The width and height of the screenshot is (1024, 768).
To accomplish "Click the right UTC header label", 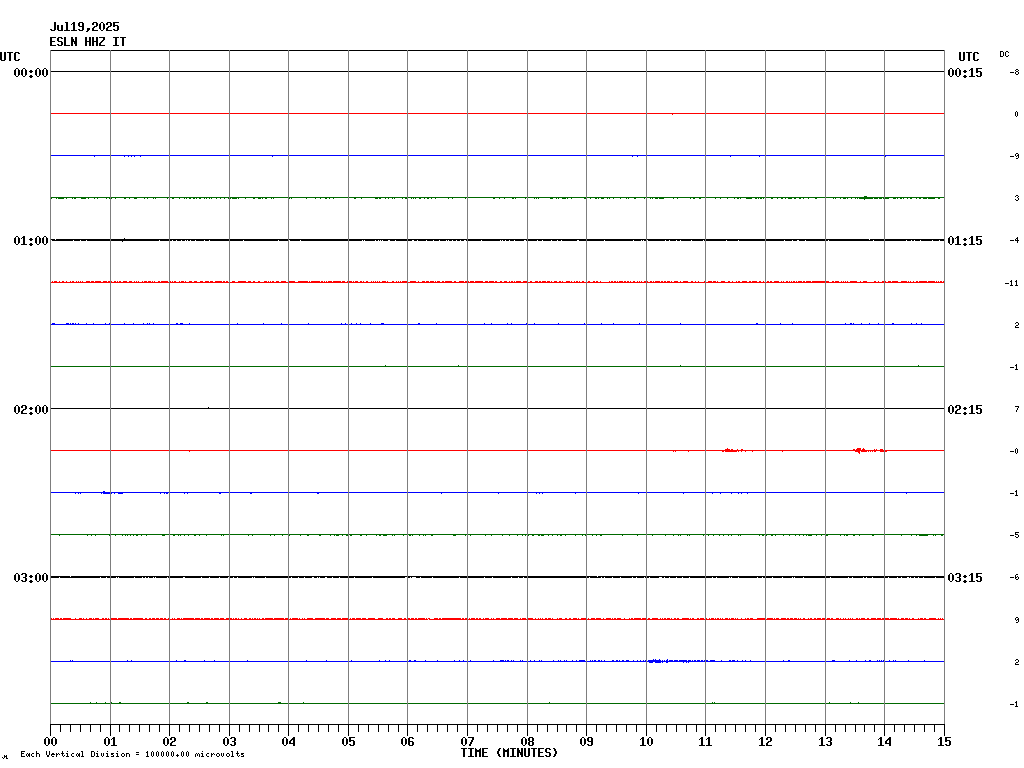I will tap(968, 57).
